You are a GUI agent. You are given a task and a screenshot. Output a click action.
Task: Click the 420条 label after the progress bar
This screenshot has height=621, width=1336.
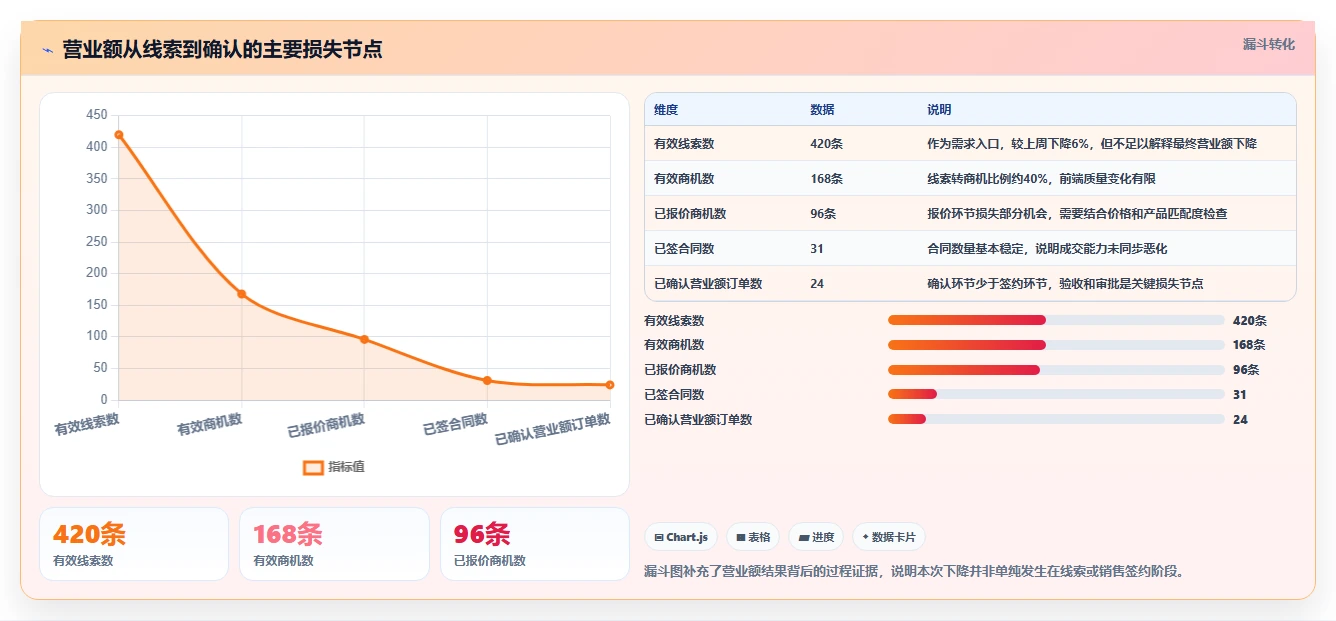point(1250,321)
